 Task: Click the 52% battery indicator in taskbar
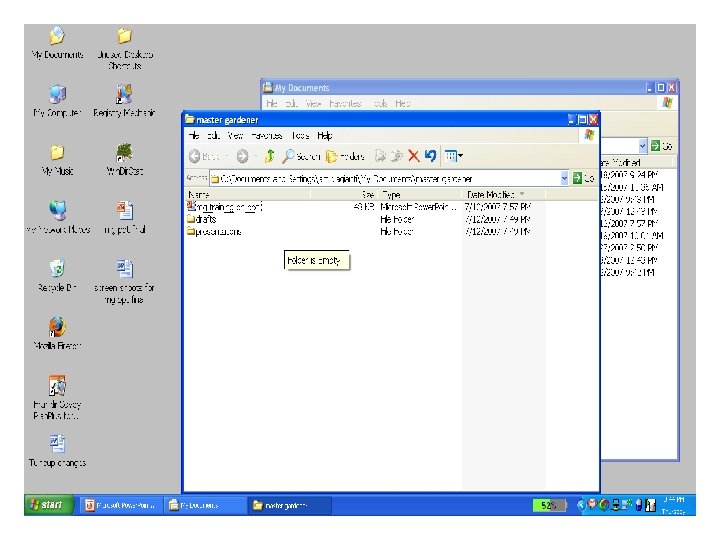[x=549, y=505]
